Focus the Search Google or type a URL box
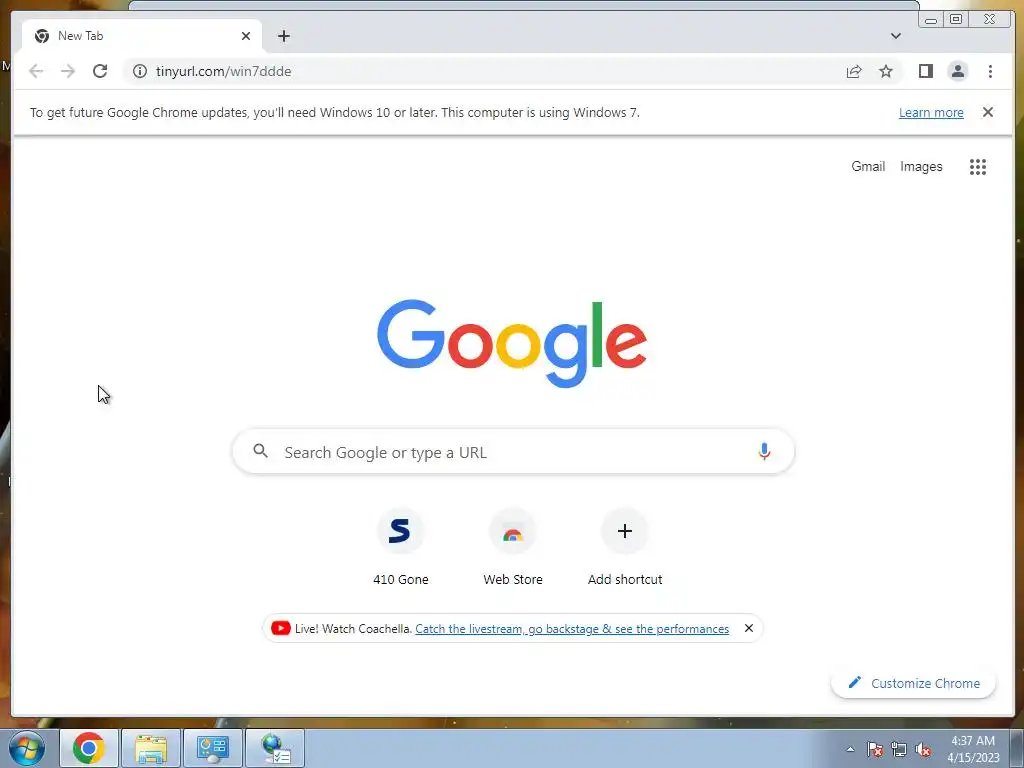The width and height of the screenshot is (1024, 768). [x=513, y=452]
